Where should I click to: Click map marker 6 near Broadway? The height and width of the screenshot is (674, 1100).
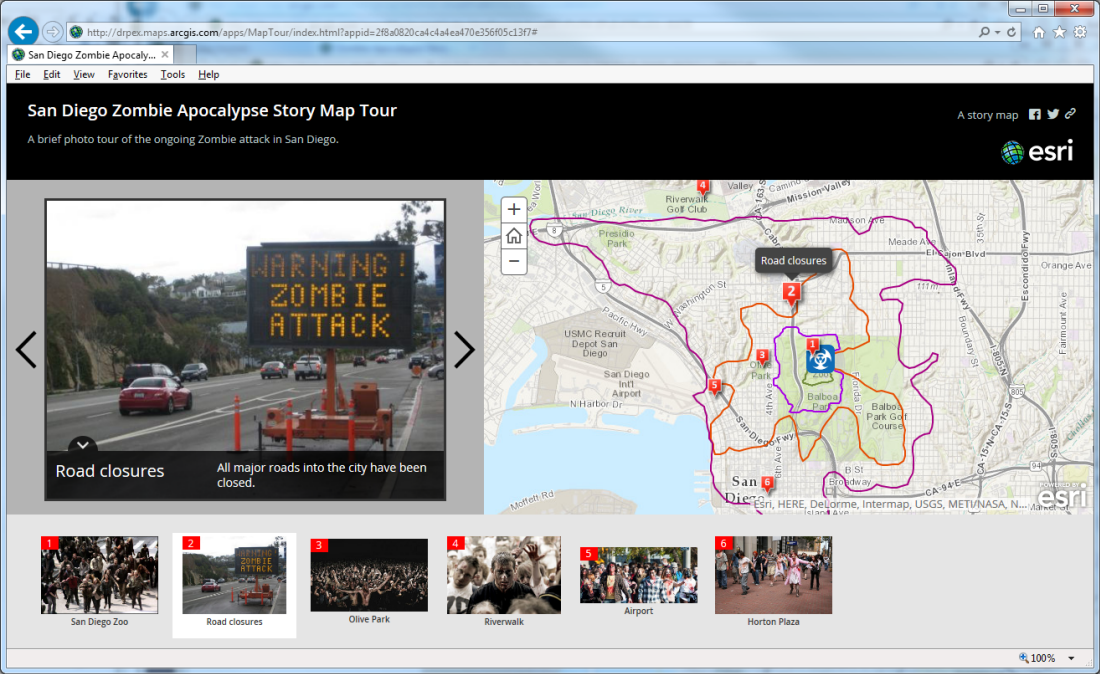click(x=767, y=483)
